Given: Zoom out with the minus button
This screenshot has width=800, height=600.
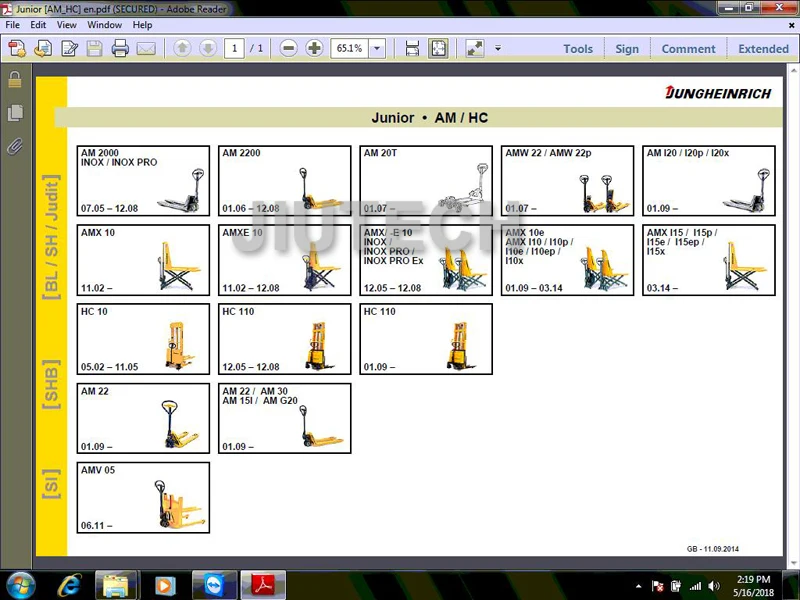Looking at the screenshot, I should pos(288,48).
